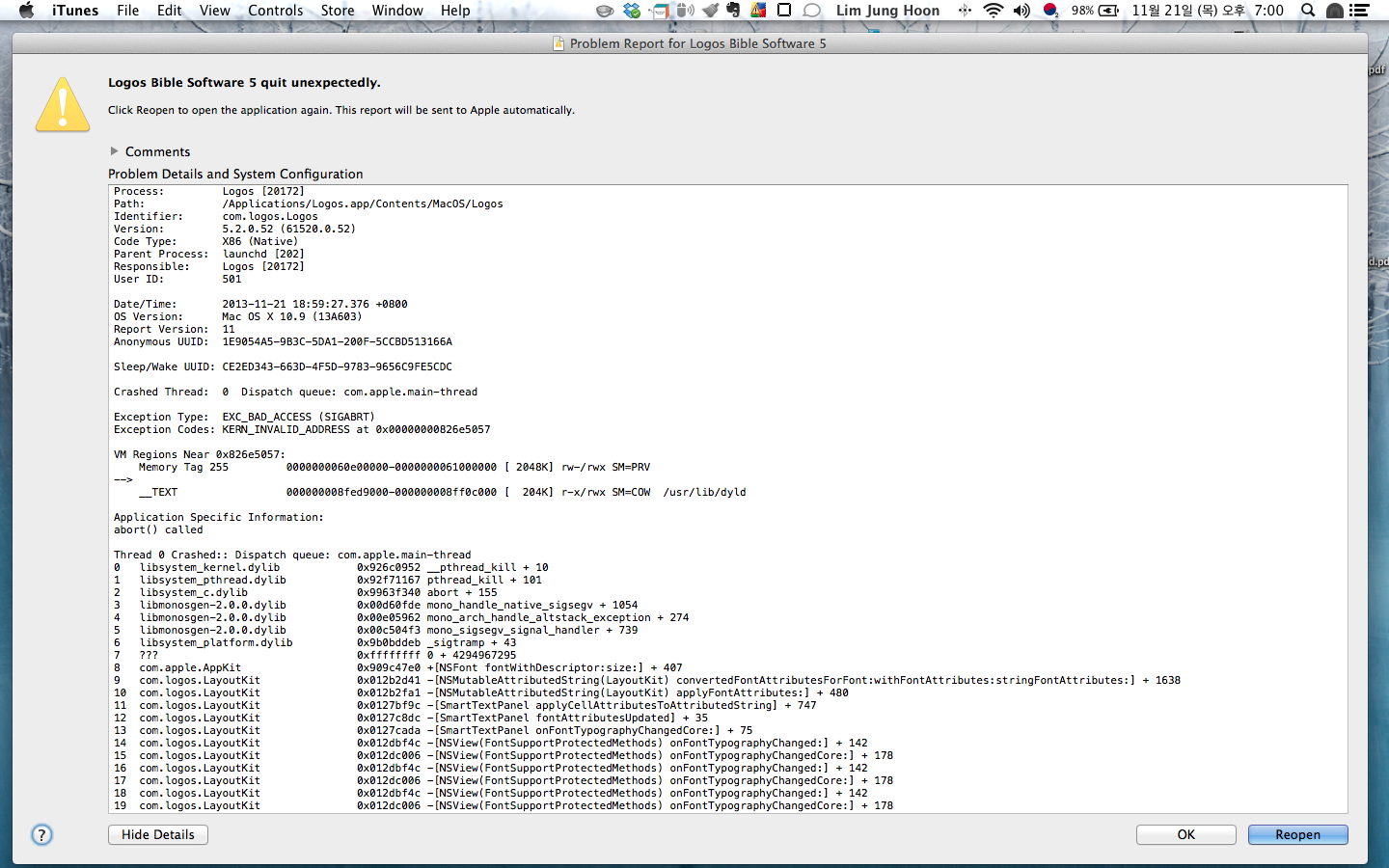The image size is (1389, 868).
Task: Open the File menu
Action: click(127, 11)
